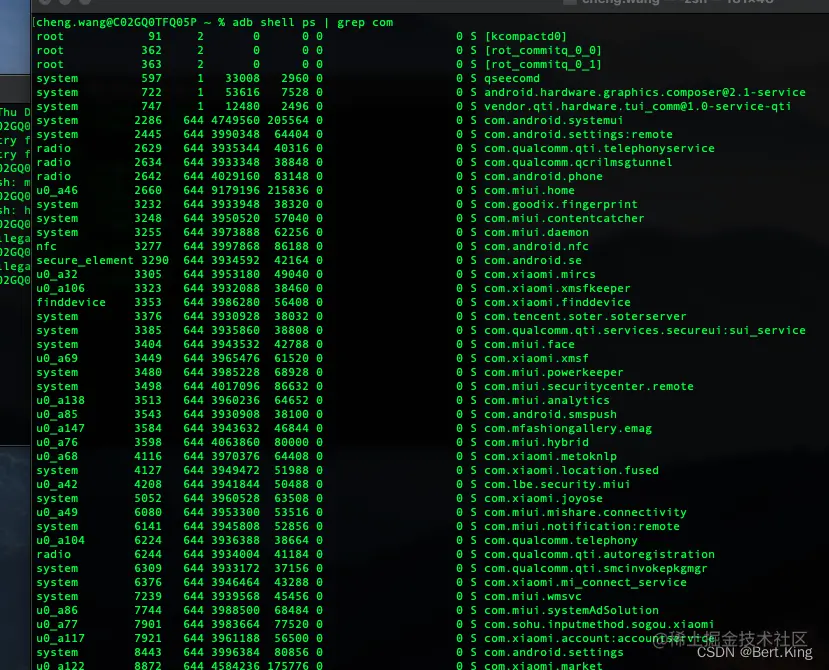Screen dimensions: 829x670
Task: Click com.lbe.security.miui entry
Action: pos(557,484)
